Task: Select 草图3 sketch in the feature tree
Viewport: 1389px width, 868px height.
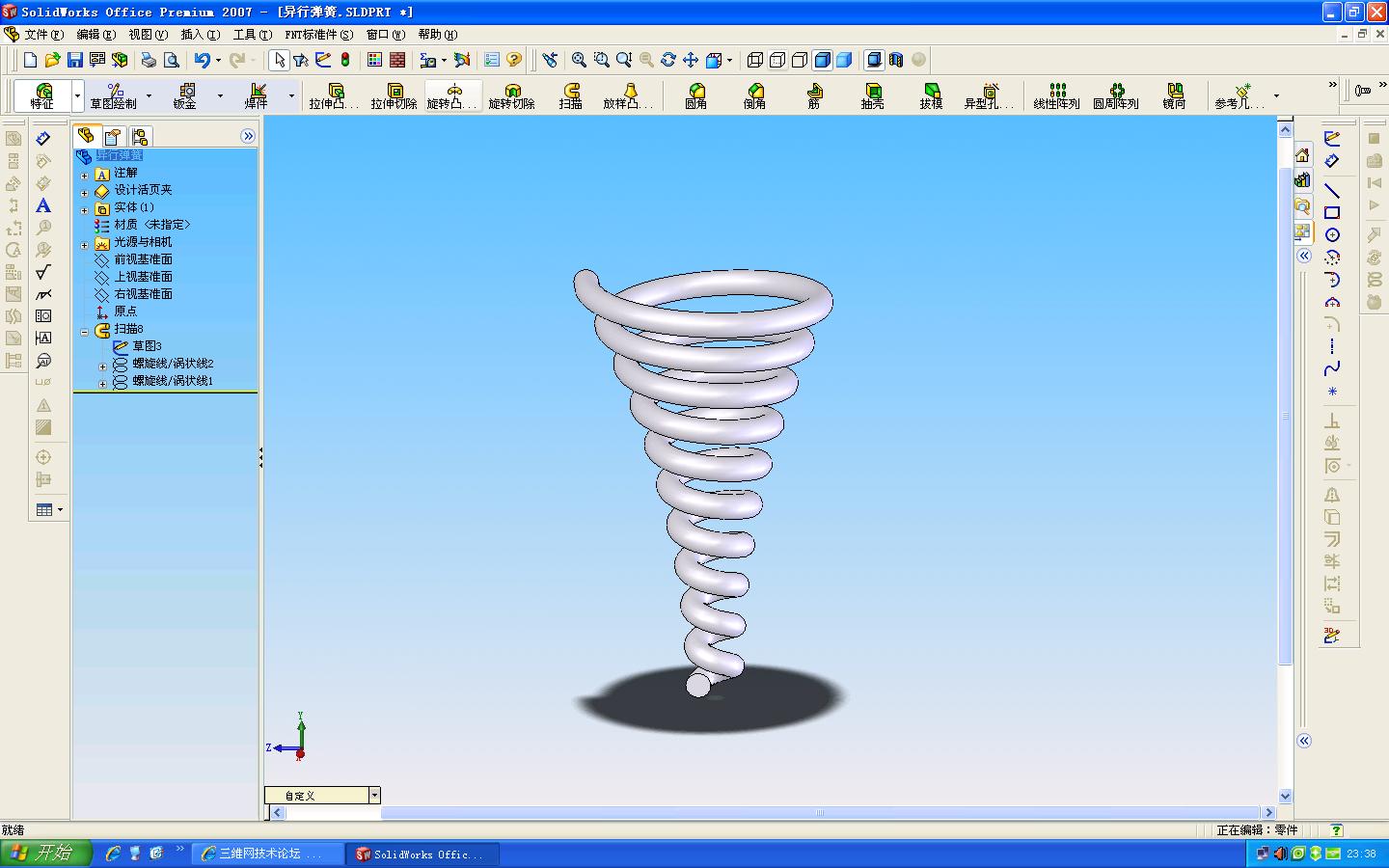Action: pos(147,346)
